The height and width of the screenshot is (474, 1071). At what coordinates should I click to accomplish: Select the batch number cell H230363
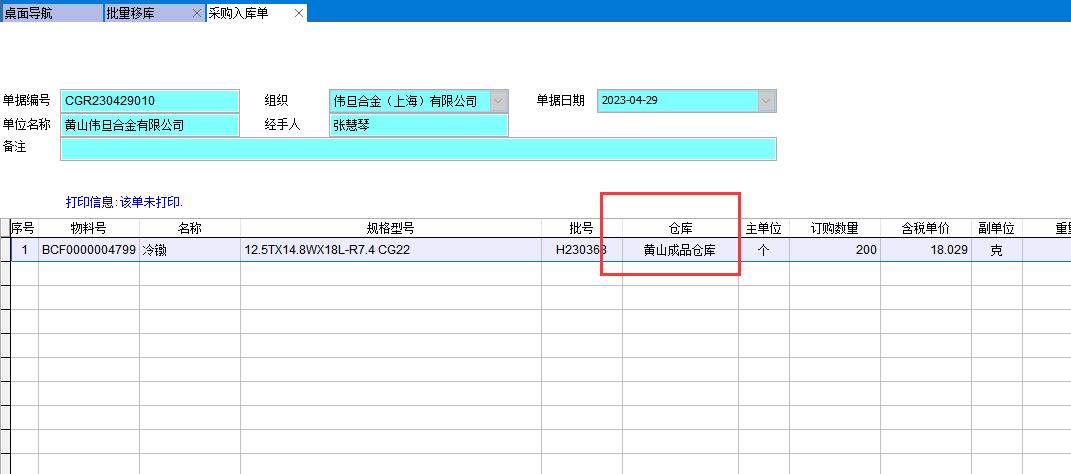(x=581, y=250)
